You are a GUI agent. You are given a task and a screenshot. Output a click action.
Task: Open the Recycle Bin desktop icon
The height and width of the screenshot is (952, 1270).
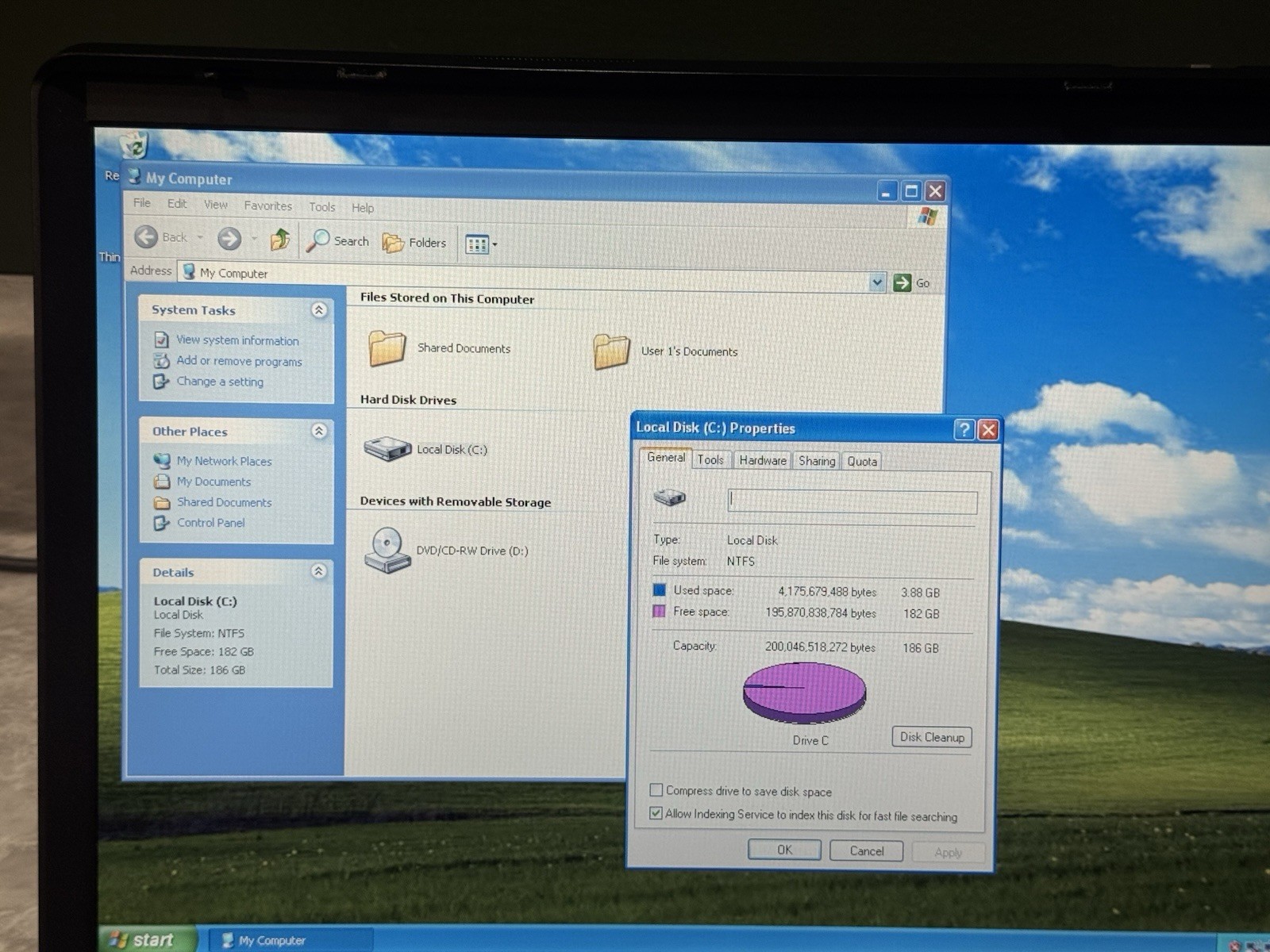(133, 146)
